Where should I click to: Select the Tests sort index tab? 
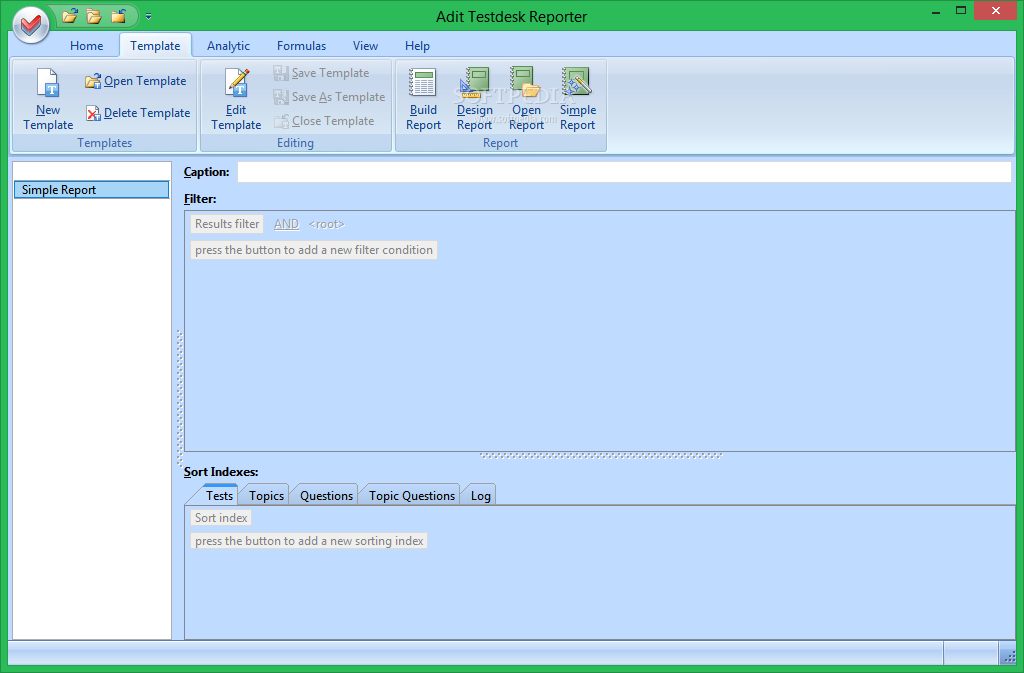(x=219, y=495)
